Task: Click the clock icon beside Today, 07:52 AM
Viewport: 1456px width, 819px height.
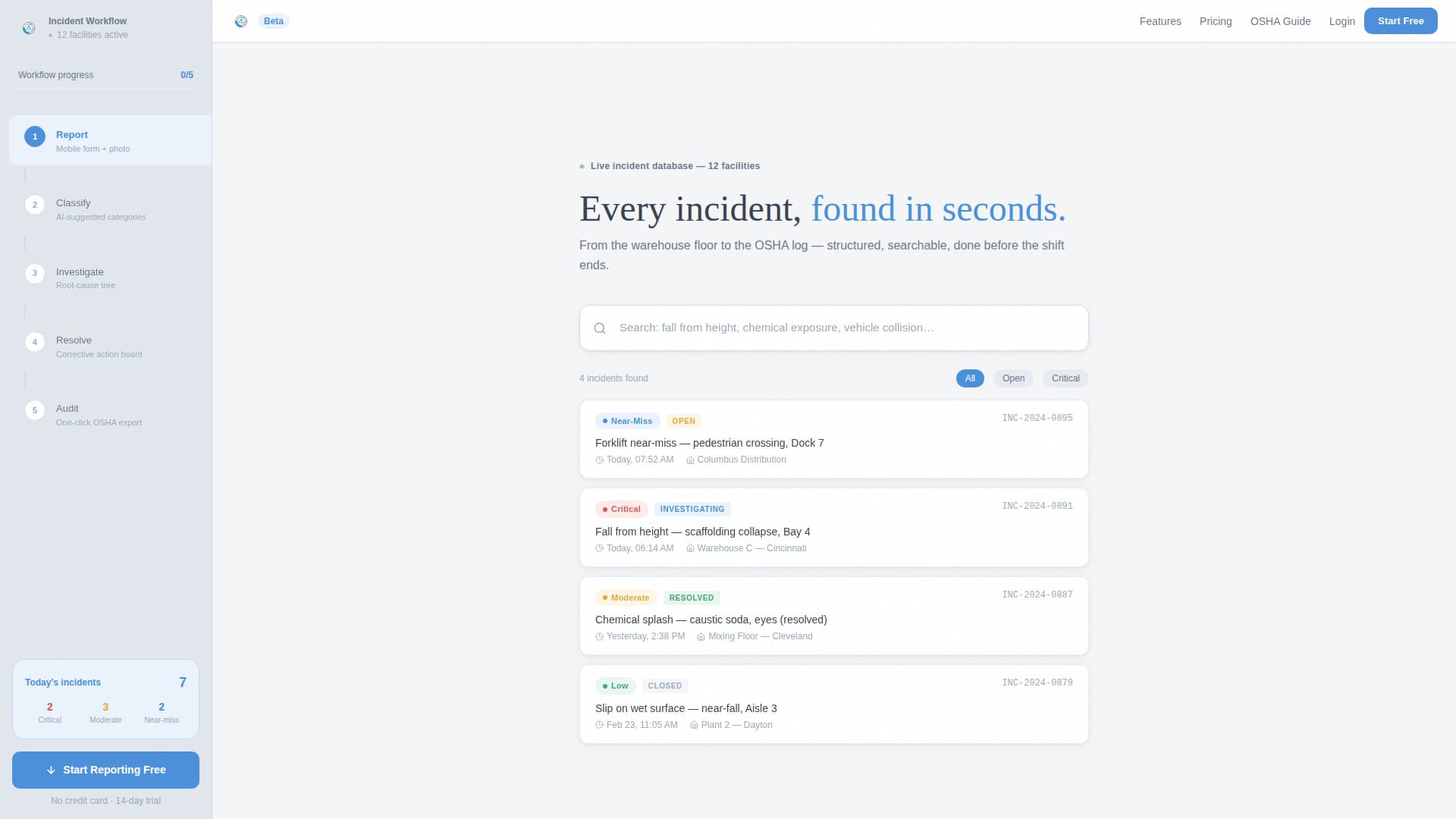Action: 600,460
